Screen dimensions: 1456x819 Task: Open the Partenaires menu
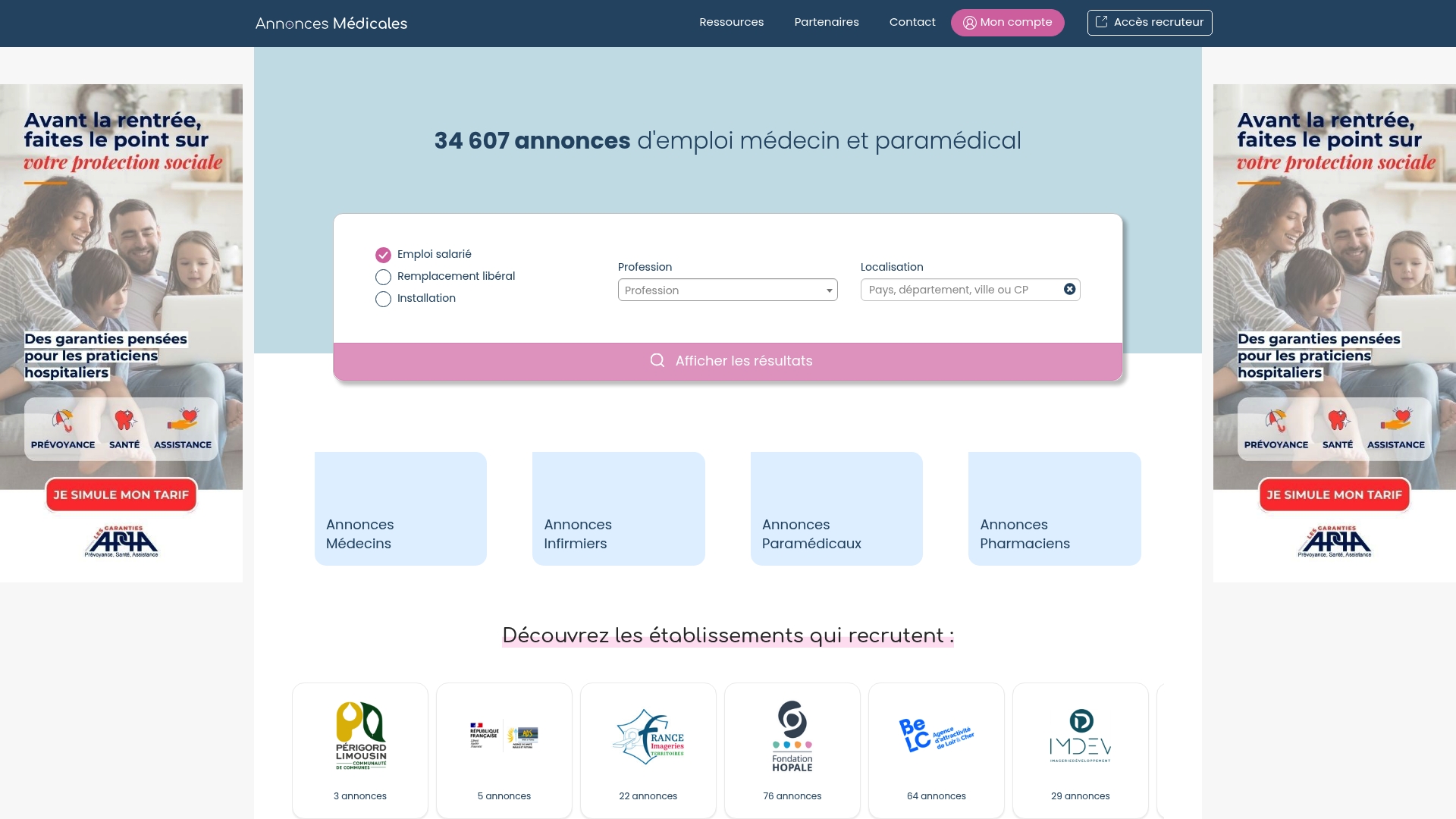click(827, 22)
